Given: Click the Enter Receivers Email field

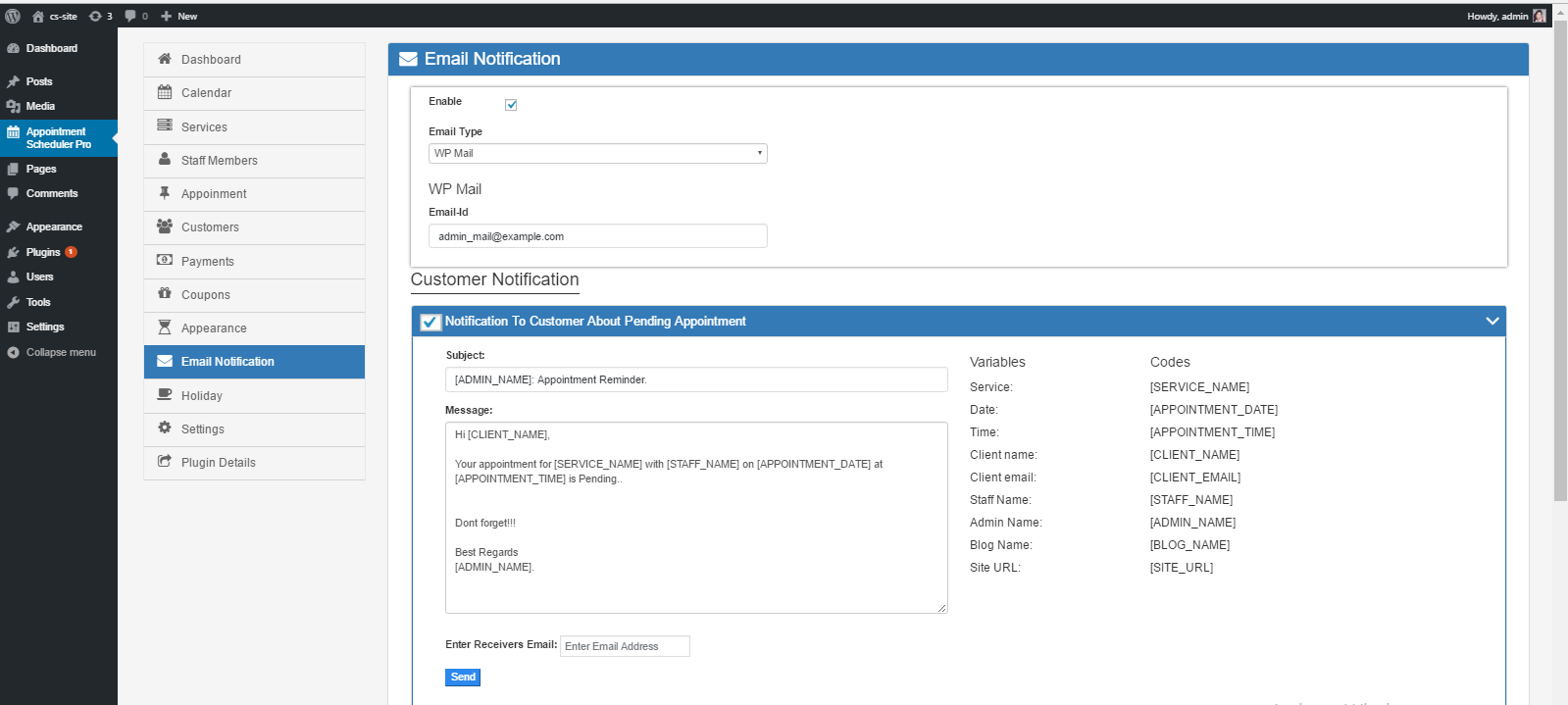Looking at the screenshot, I should click(x=625, y=646).
